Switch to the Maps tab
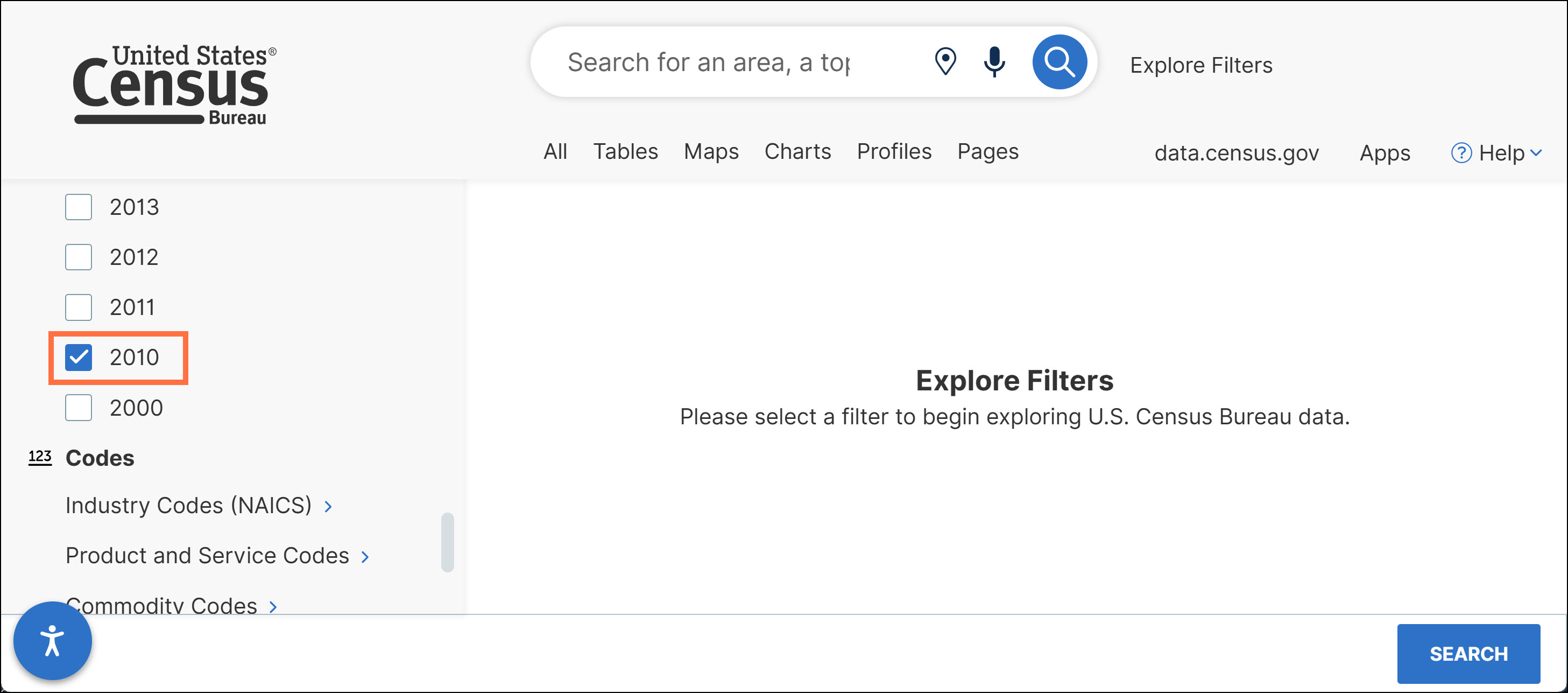Screen dimensions: 1568x693 tap(710, 152)
